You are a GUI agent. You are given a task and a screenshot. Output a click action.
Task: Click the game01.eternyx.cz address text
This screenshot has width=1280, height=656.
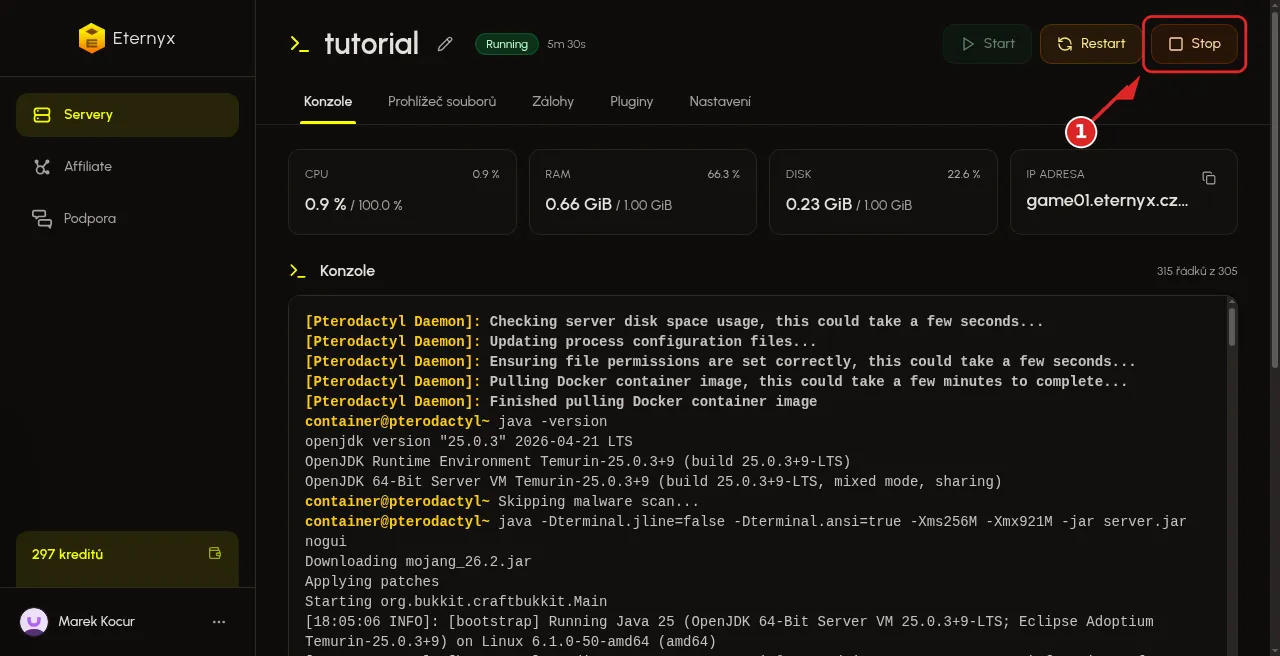point(1107,203)
